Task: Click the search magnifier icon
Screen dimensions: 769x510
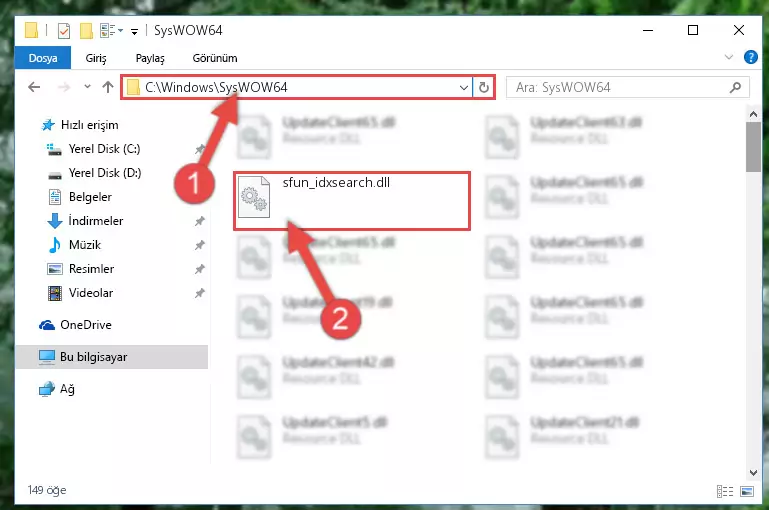Action: click(x=735, y=87)
